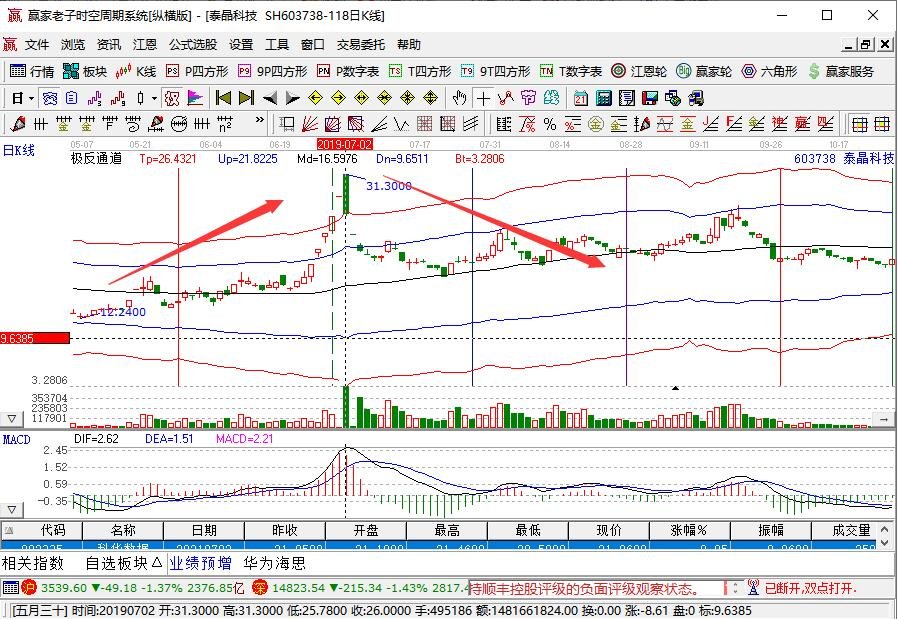This screenshot has height=619, width=897.
Task: Open the 资讯 menu
Action: pyautogui.click(x=109, y=45)
